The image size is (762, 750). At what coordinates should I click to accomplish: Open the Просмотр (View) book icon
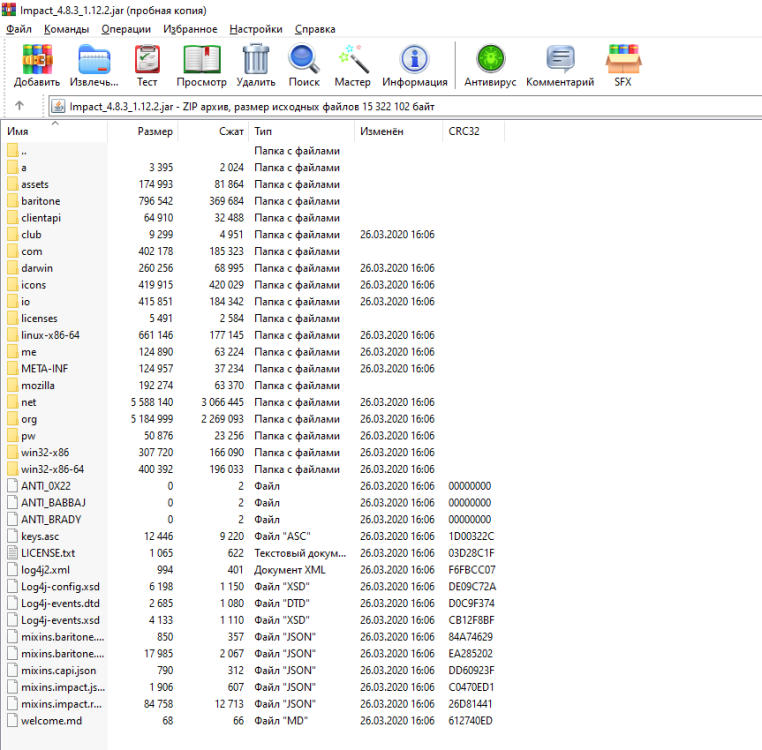tap(202, 59)
